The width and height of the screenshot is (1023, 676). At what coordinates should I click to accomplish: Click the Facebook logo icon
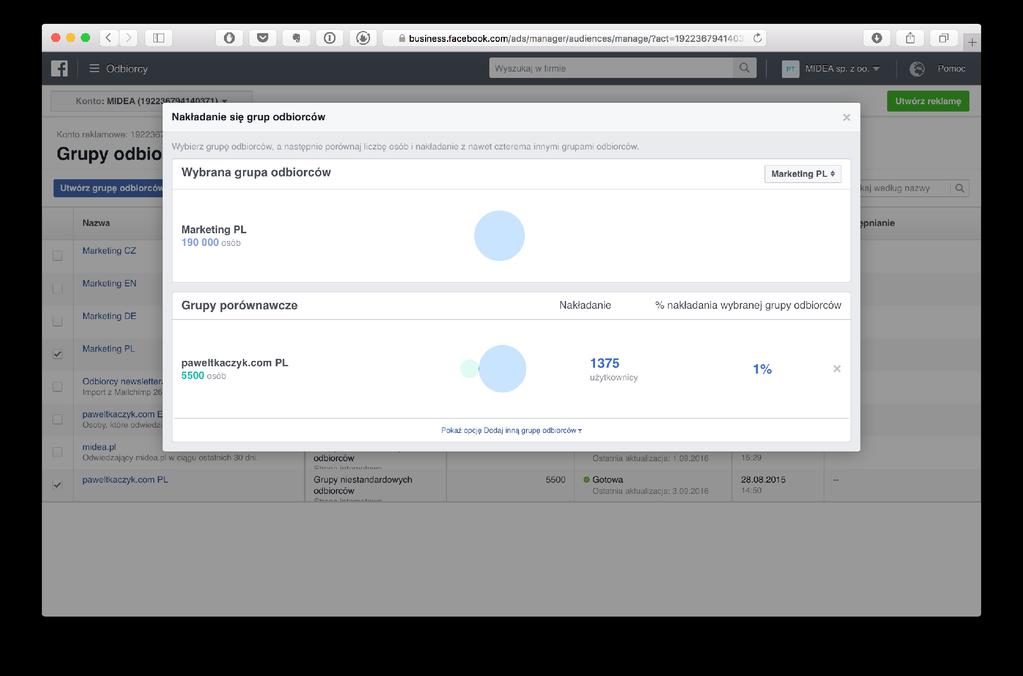pyautogui.click(x=59, y=69)
